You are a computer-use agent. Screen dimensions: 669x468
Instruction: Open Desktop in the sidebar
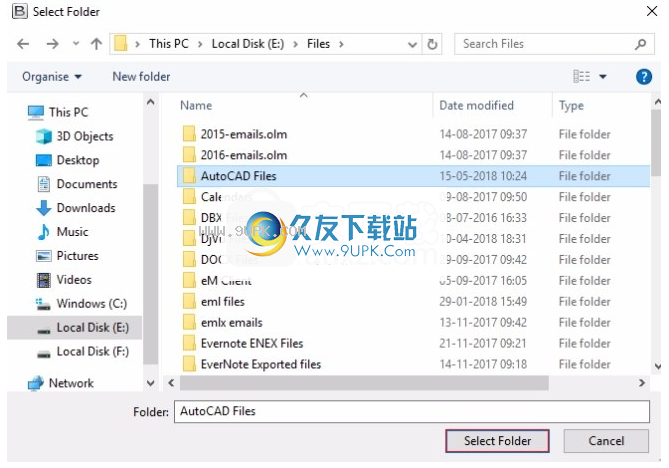click(68, 160)
